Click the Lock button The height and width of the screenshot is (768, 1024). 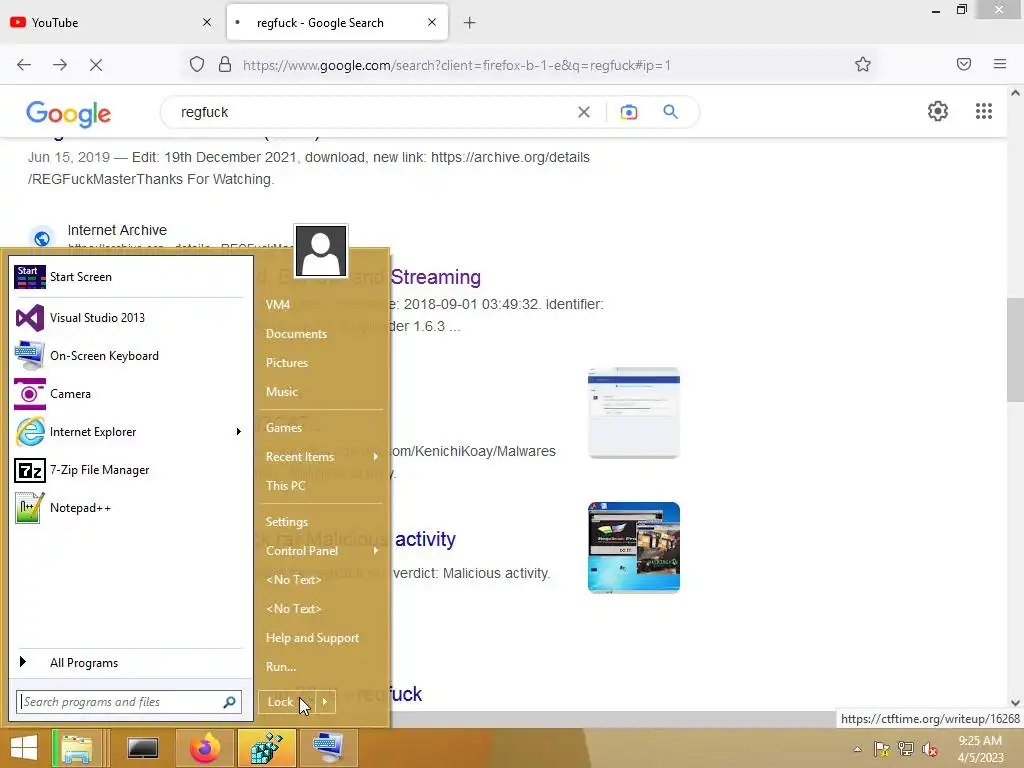285,702
